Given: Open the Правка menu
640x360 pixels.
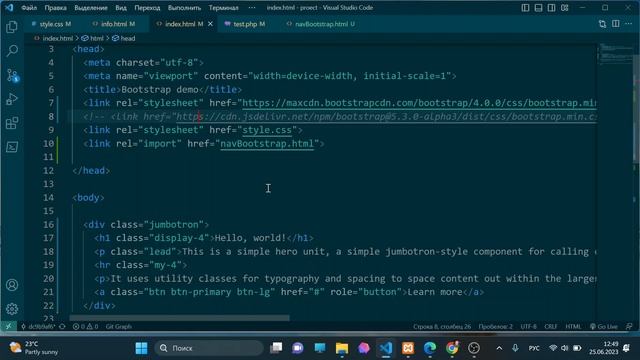Looking at the screenshot, I should 56,8.
